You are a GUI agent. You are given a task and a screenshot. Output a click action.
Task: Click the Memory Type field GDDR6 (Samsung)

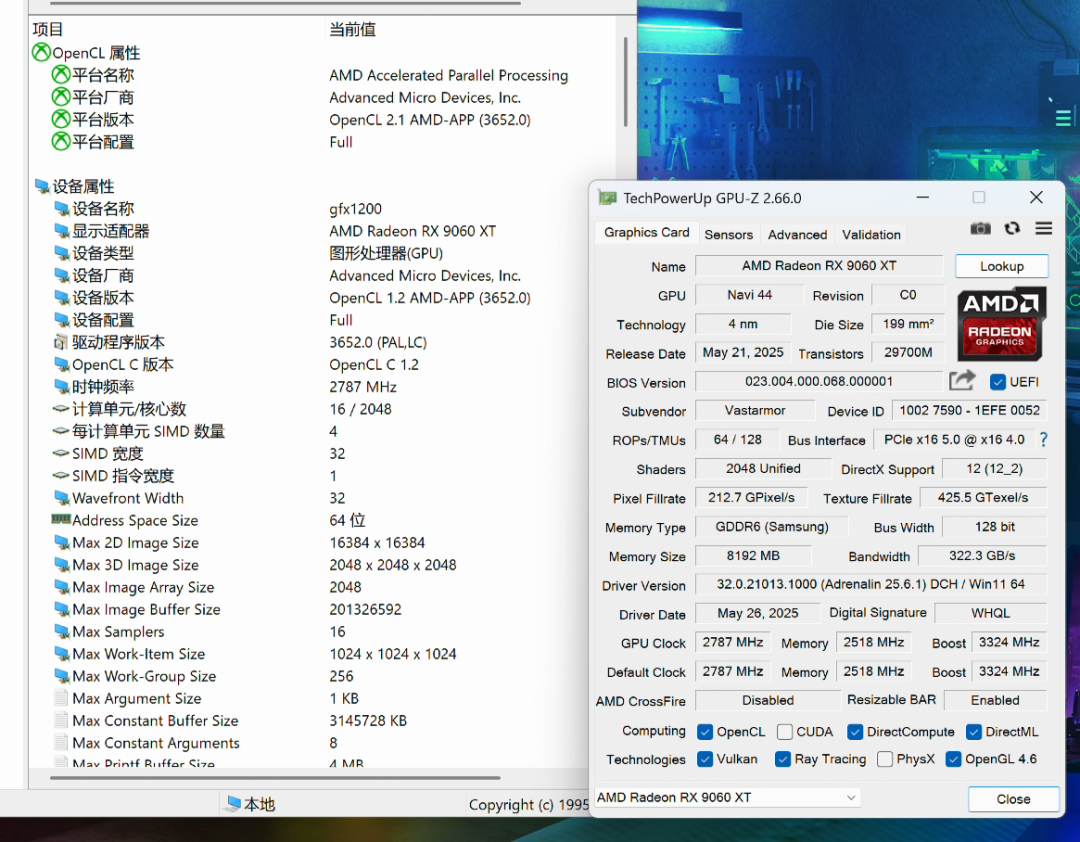771,526
